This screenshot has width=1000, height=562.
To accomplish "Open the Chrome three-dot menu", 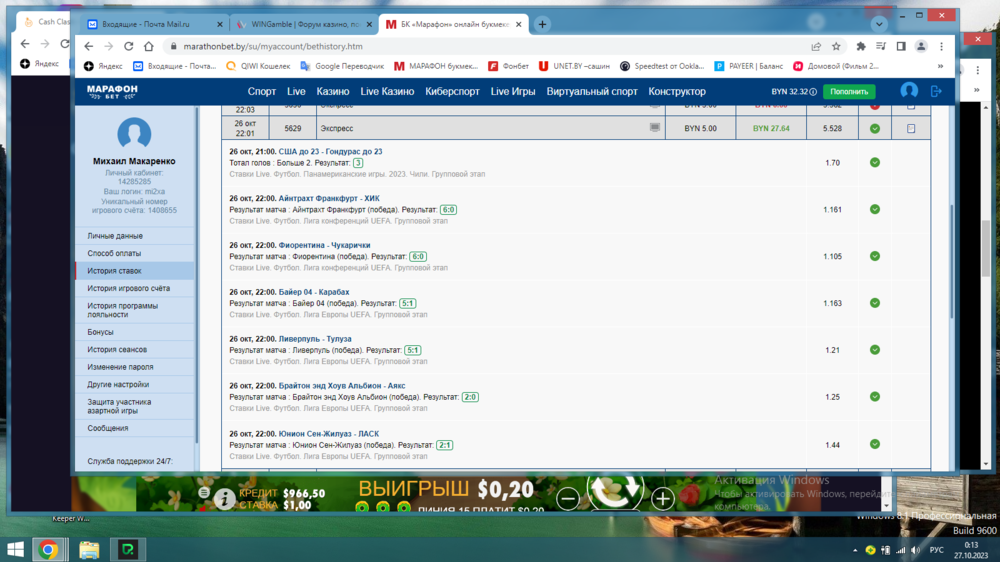I will tap(942, 46).
